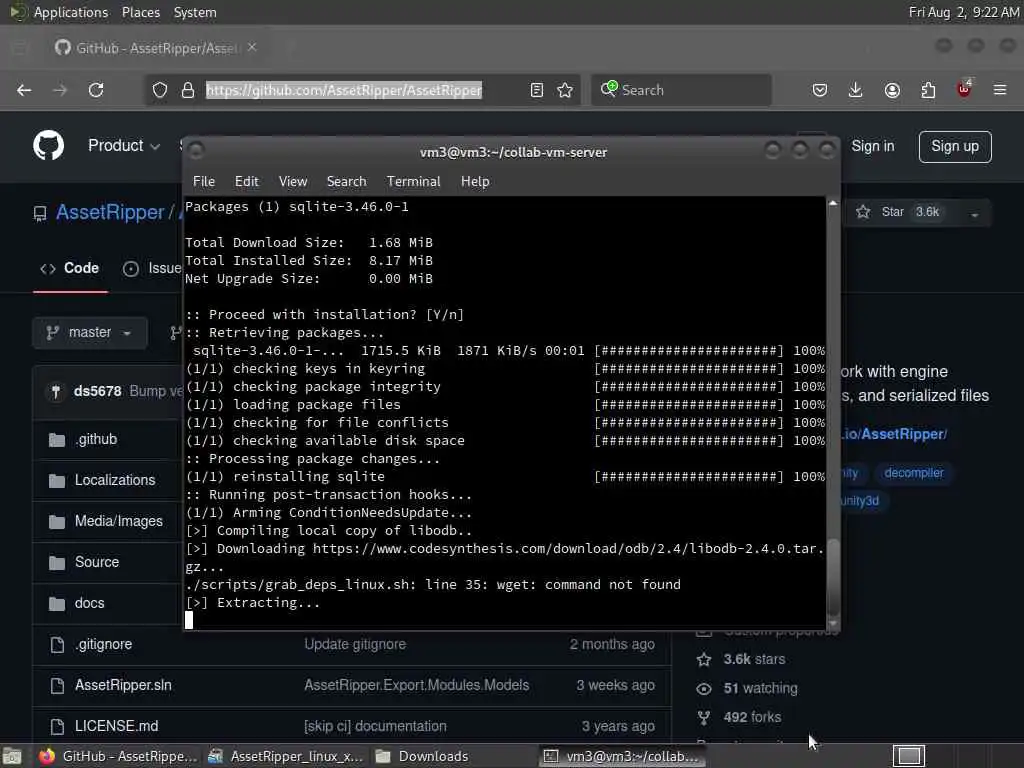Viewport: 1024px width, 768px height.
Task: Go back with the browser back arrow
Action: click(x=24, y=90)
